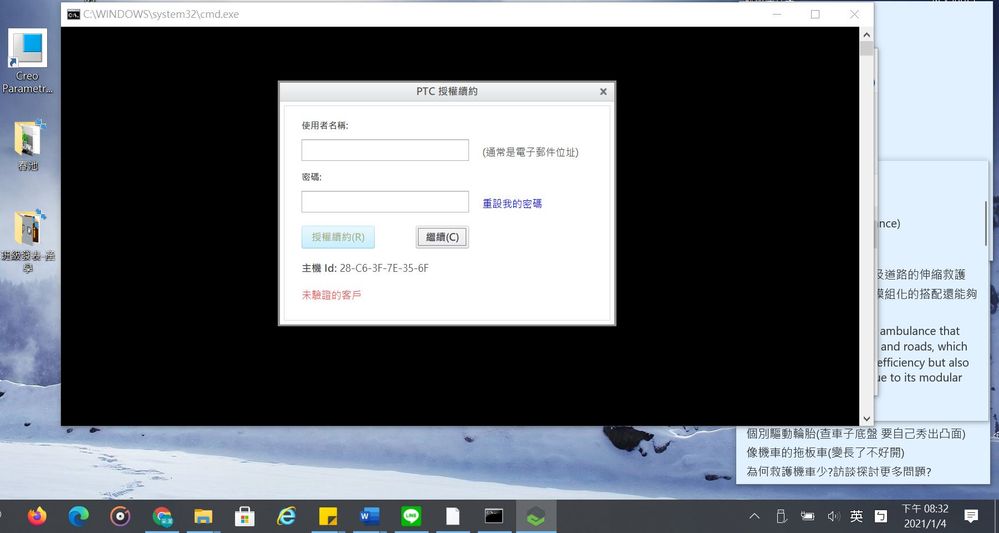The height and width of the screenshot is (533, 999).
Task: Select the 香港 desktop folder
Action: coord(28,145)
